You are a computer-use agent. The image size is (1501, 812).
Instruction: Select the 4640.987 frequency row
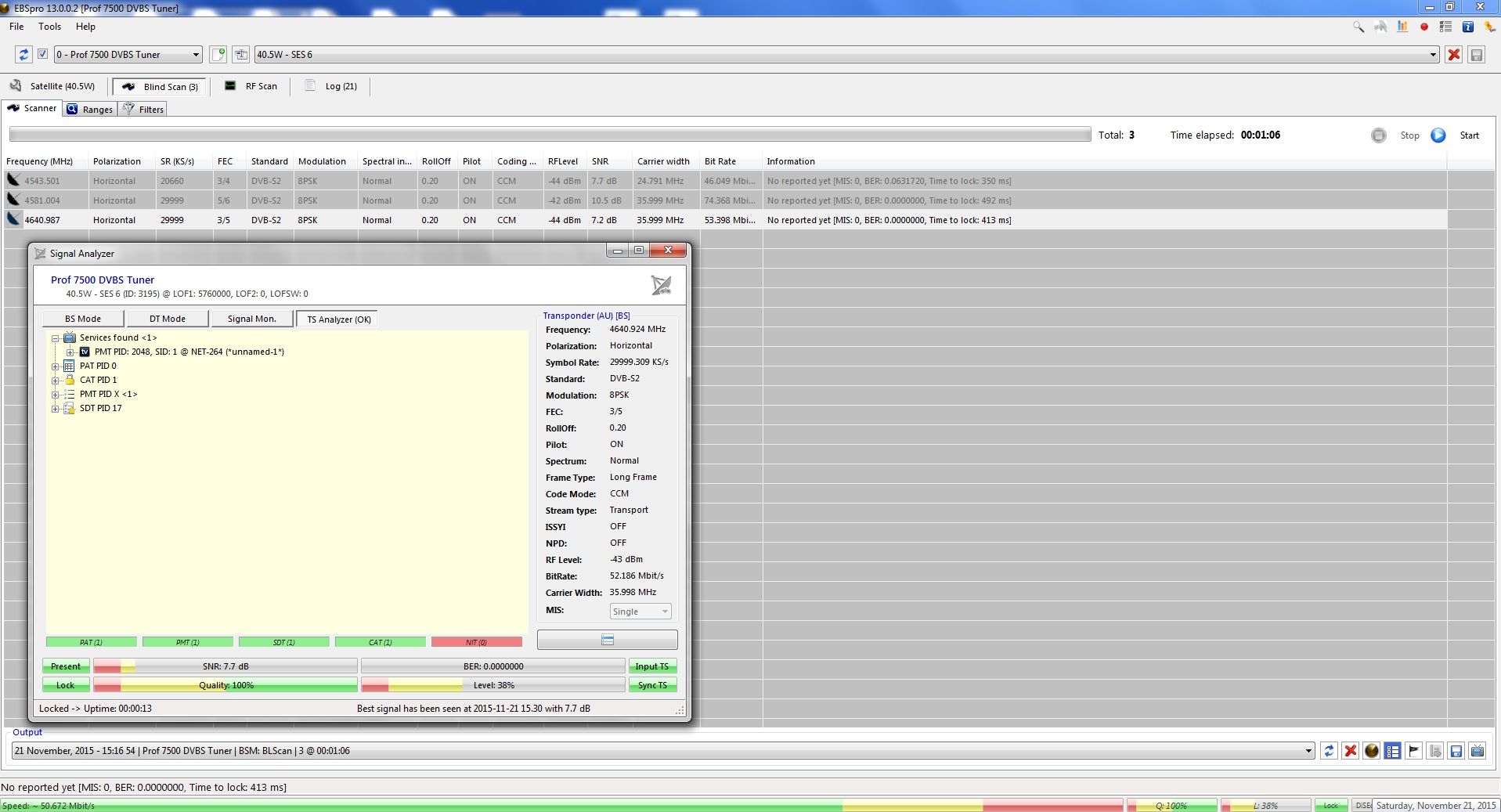point(725,220)
